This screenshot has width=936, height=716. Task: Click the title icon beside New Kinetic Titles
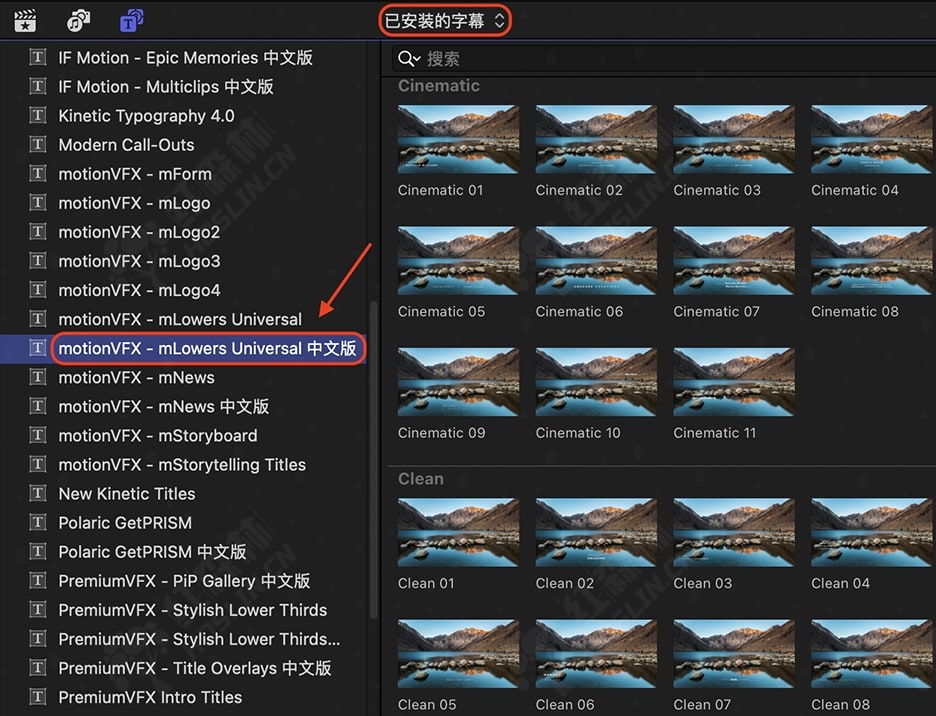point(38,494)
